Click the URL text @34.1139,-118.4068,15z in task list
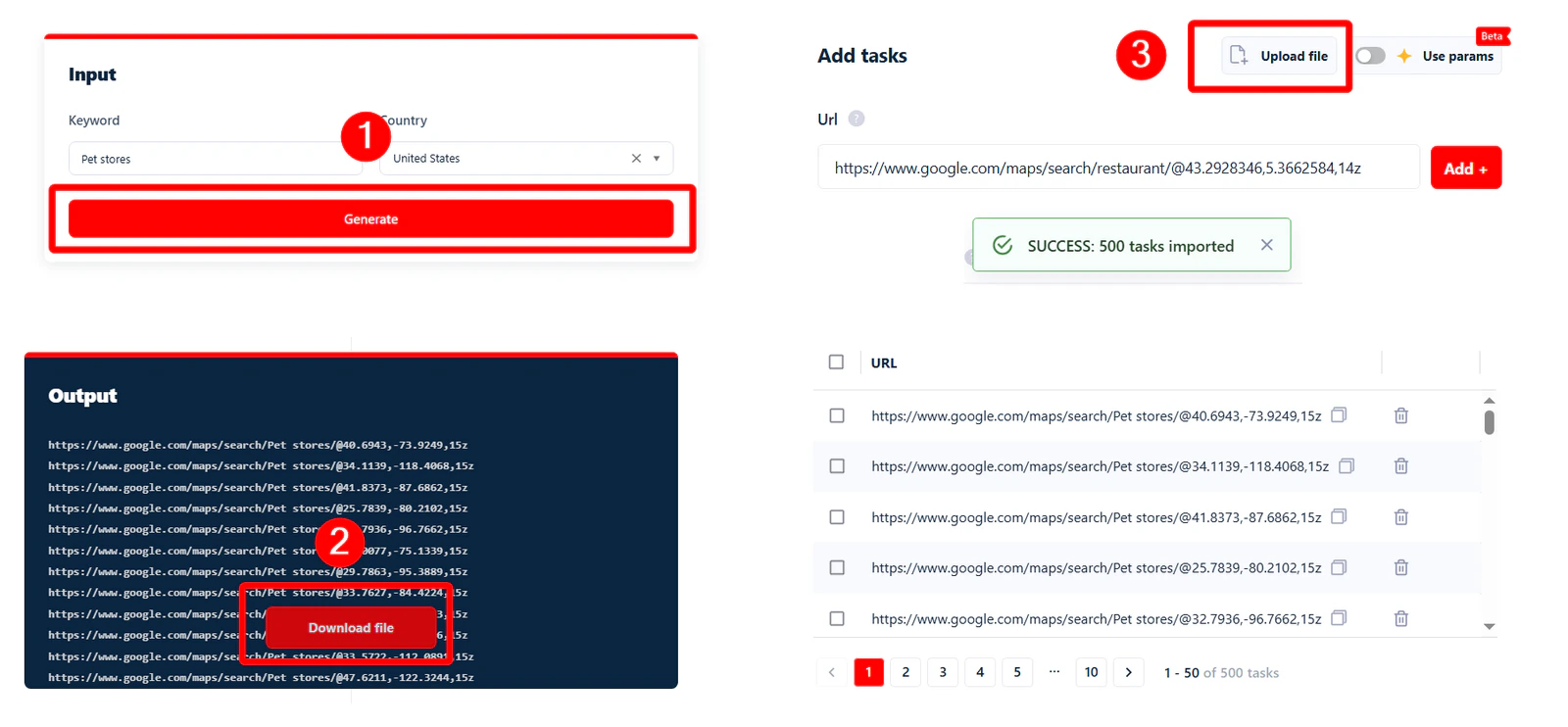This screenshot has width=1568, height=727. coord(1100,466)
